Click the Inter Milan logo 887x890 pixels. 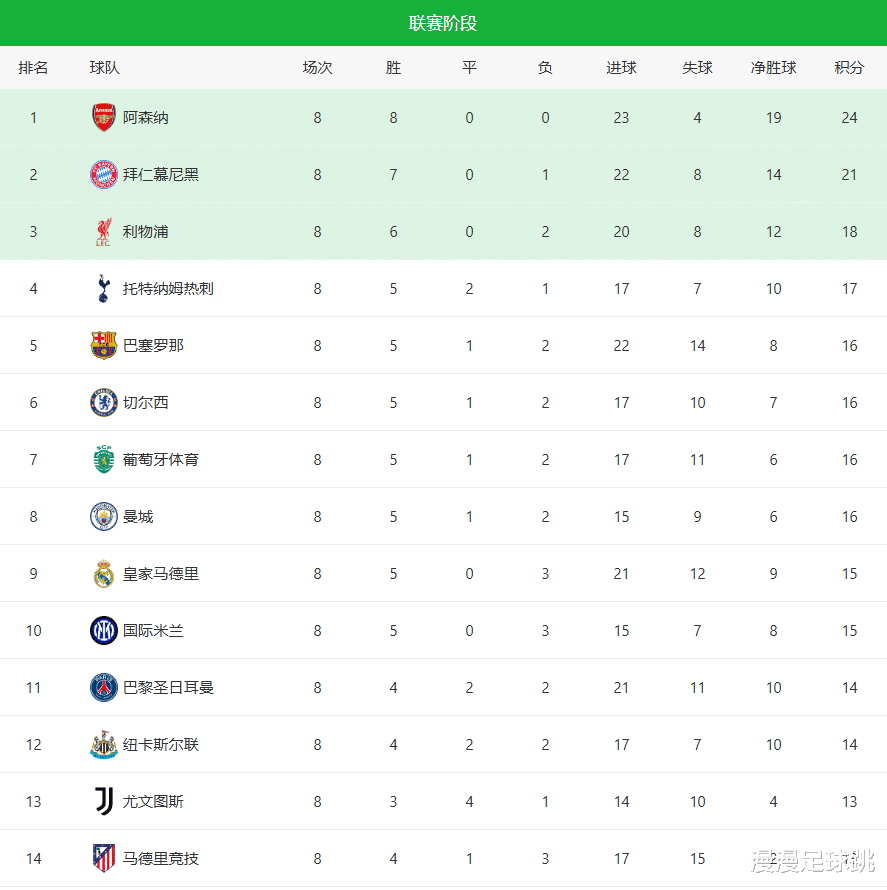(x=104, y=631)
